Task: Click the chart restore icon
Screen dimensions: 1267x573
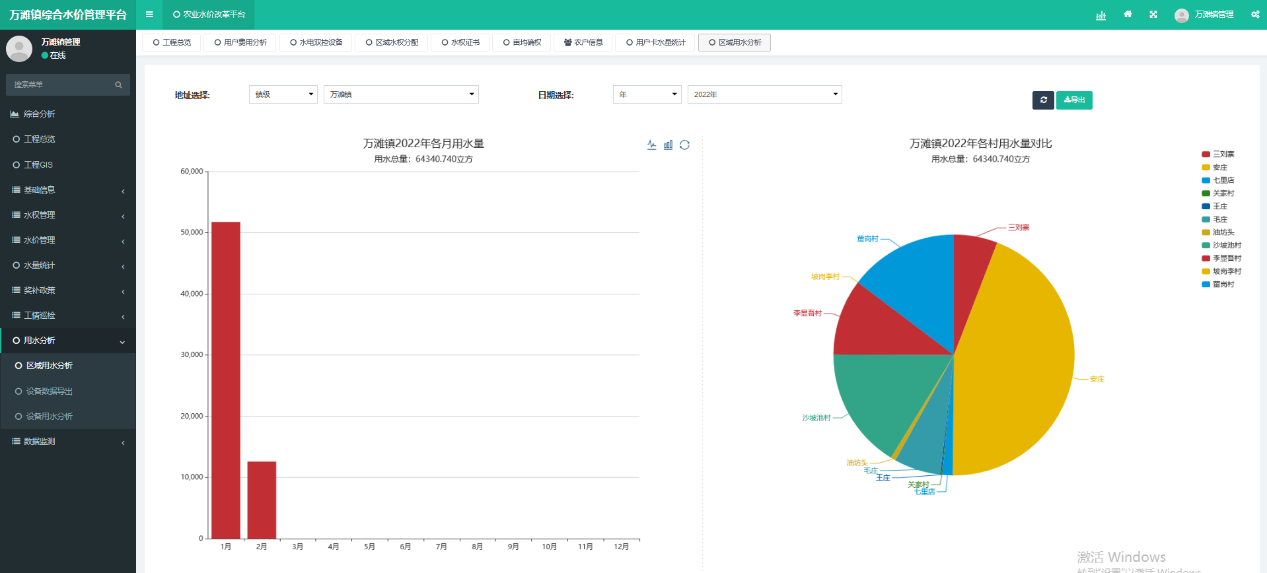Action: click(x=685, y=145)
